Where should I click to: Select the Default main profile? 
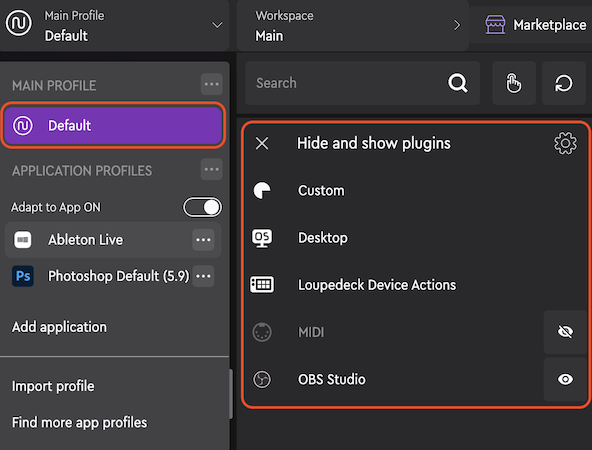click(113, 125)
